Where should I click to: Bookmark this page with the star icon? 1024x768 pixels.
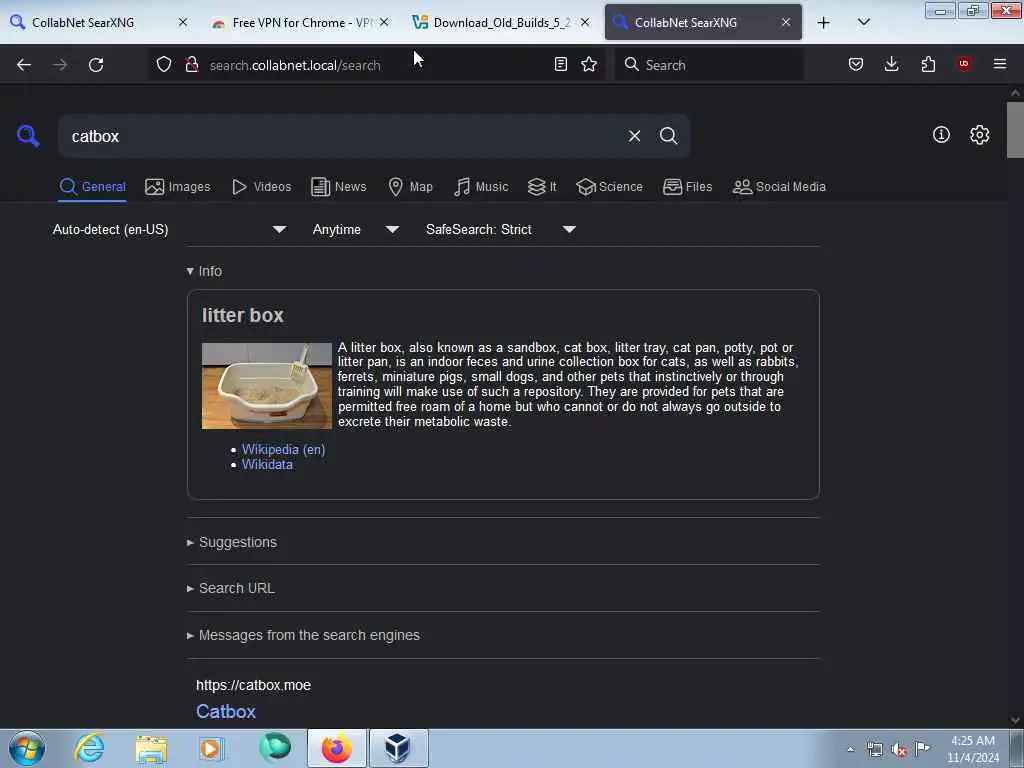[589, 64]
